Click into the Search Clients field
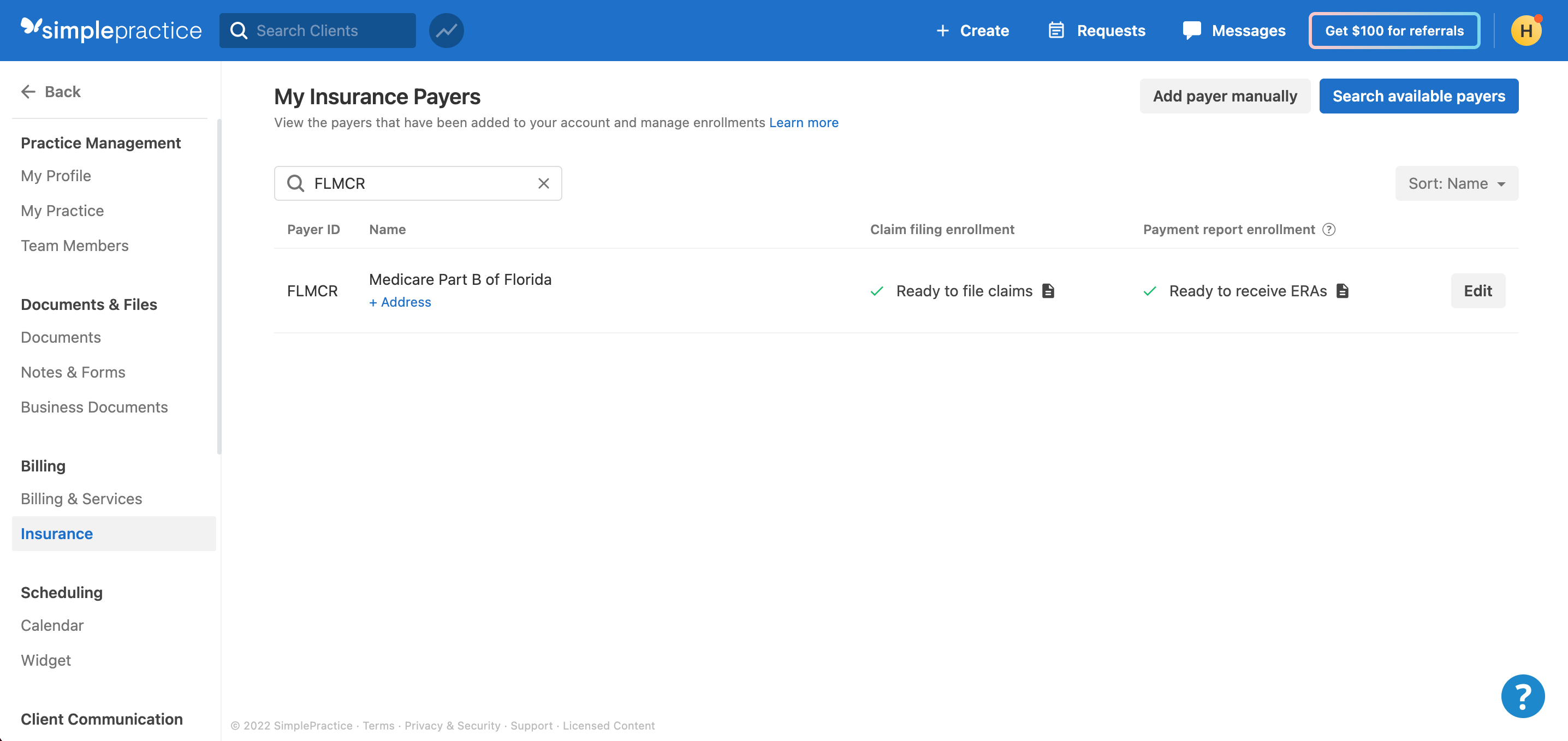Viewport: 1568px width, 741px height. (x=329, y=31)
